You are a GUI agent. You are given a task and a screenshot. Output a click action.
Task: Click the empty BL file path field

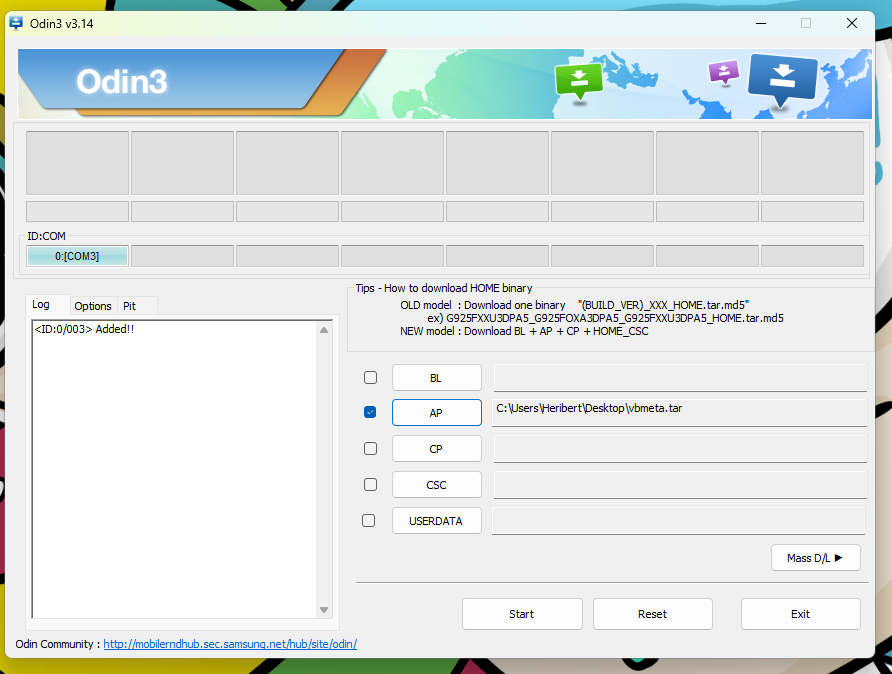pos(680,378)
